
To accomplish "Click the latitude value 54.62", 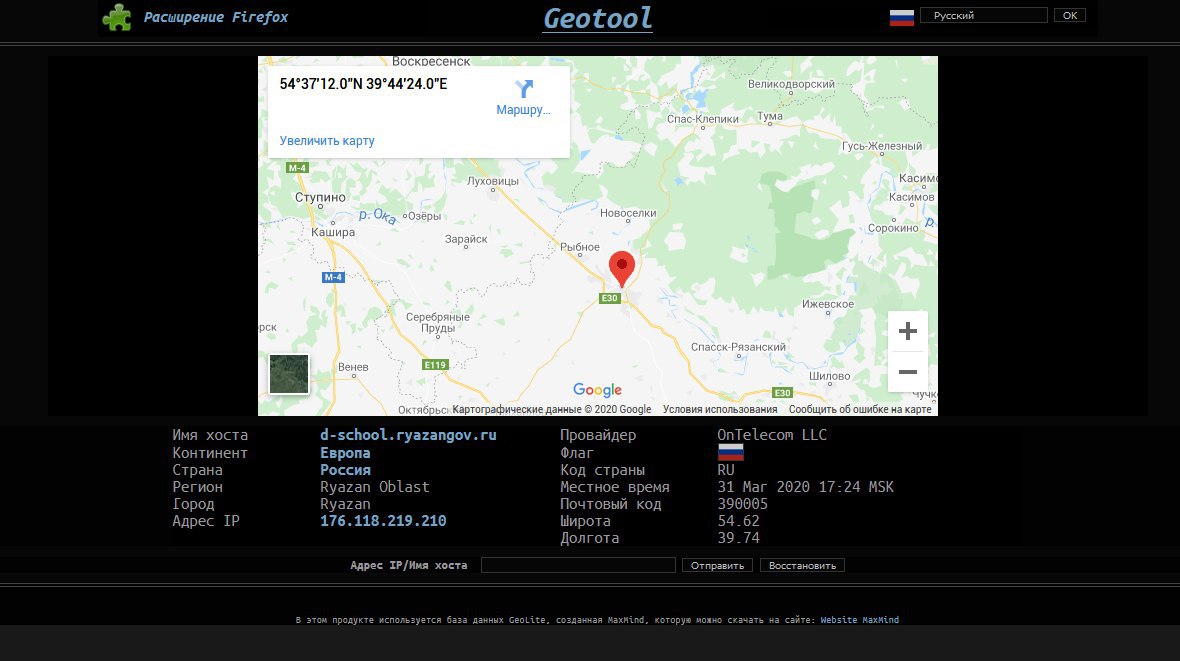I will tap(738, 521).
